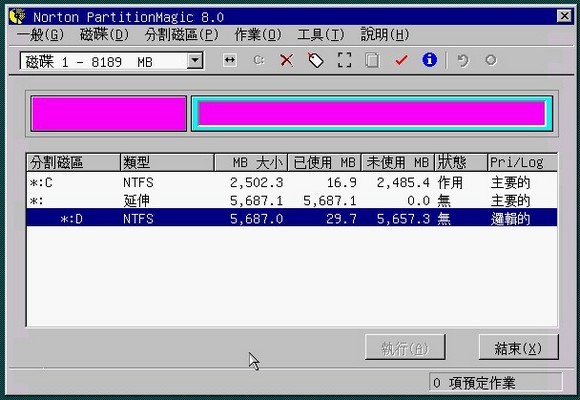Select the 磁碟 1 - 8189 MB combo box
Viewport: 580px width, 400px height.
112,61
